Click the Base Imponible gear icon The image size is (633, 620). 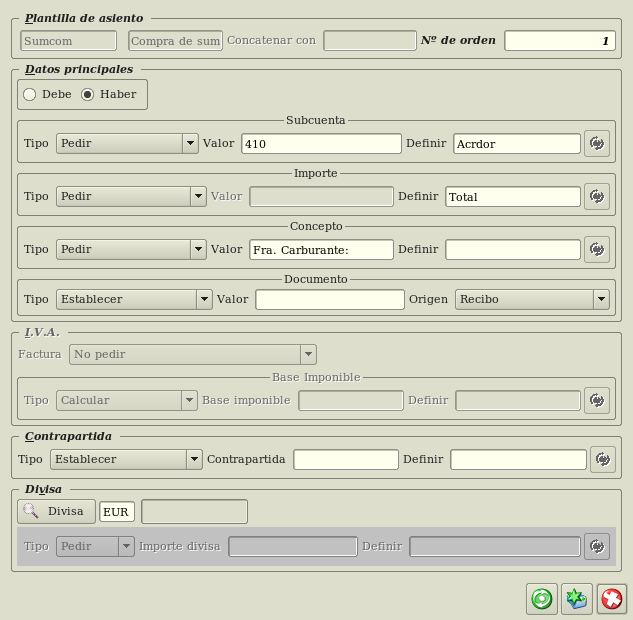coord(597,400)
